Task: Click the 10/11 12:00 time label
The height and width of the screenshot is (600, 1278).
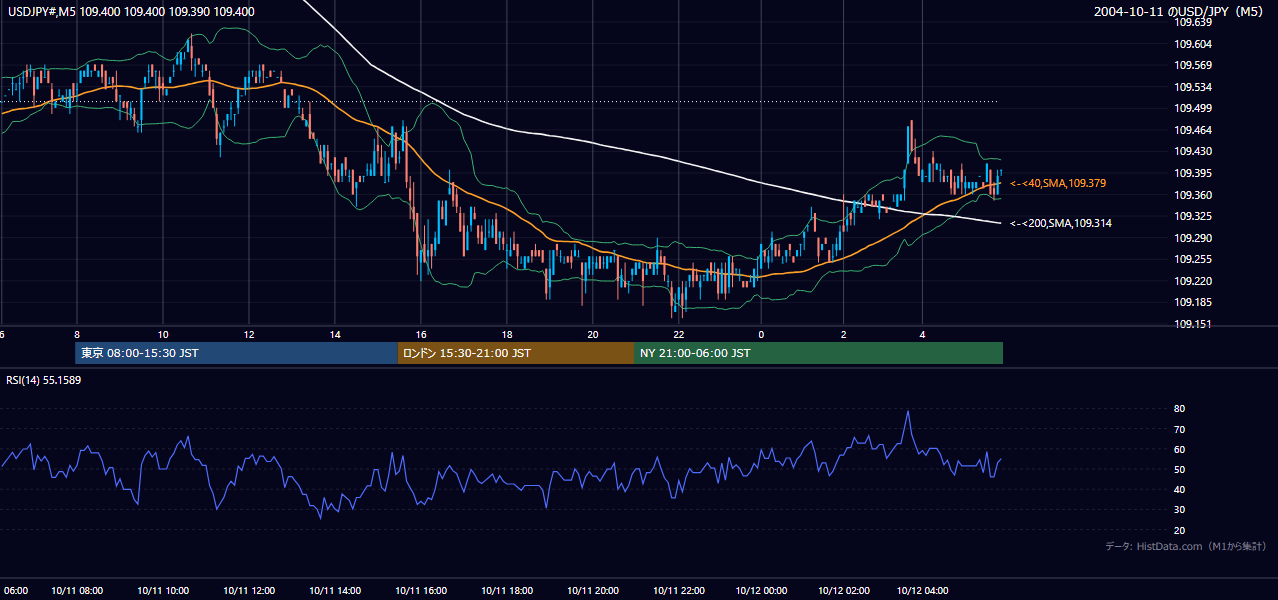Action: (249, 590)
